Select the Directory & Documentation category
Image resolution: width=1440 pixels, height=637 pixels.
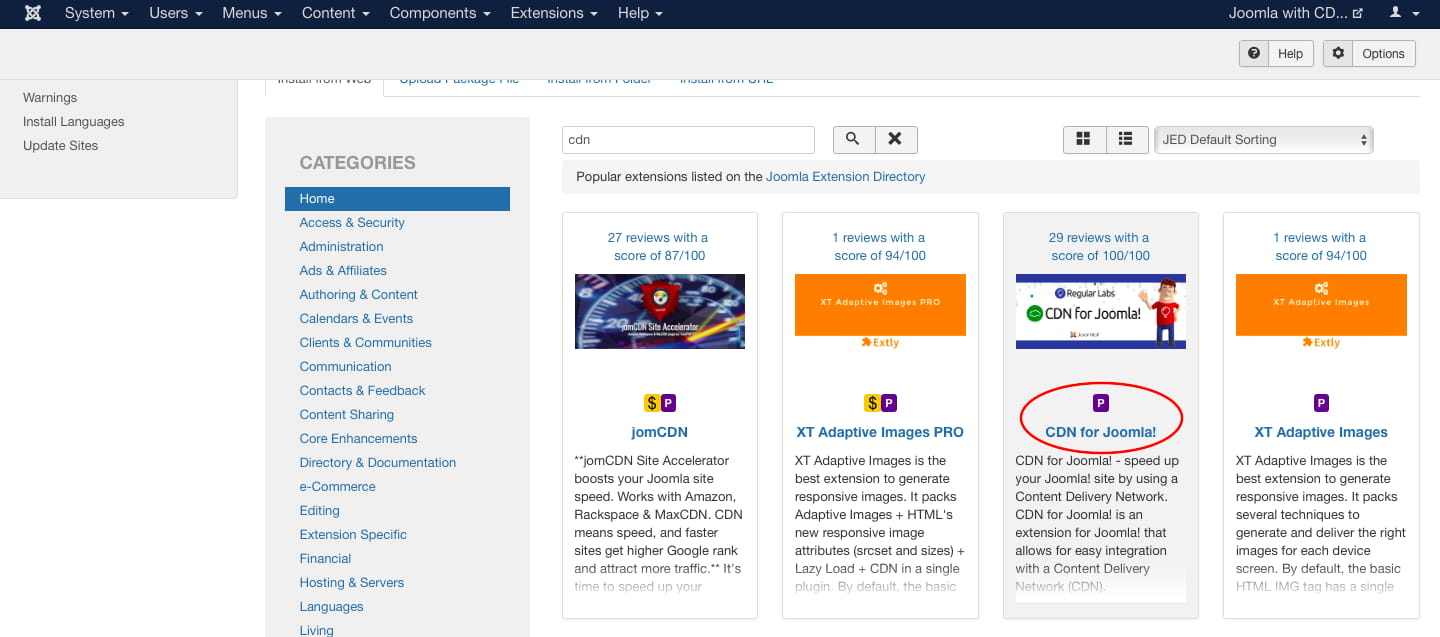[x=378, y=462]
